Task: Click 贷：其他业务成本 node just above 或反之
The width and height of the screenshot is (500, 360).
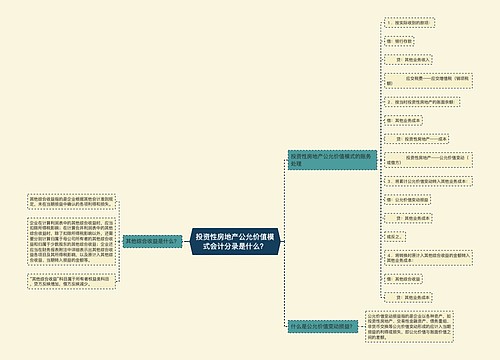Action: point(408,218)
